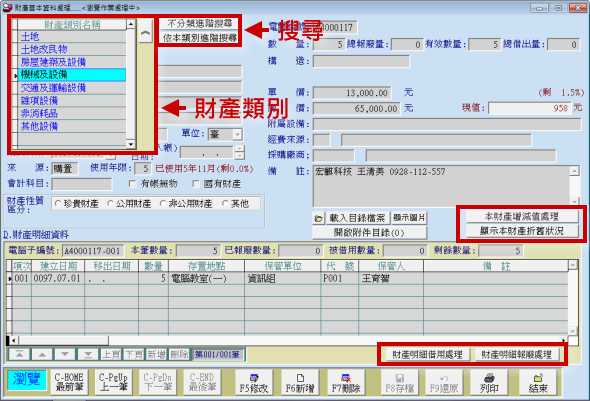Select 非消耗品 category

[72, 113]
